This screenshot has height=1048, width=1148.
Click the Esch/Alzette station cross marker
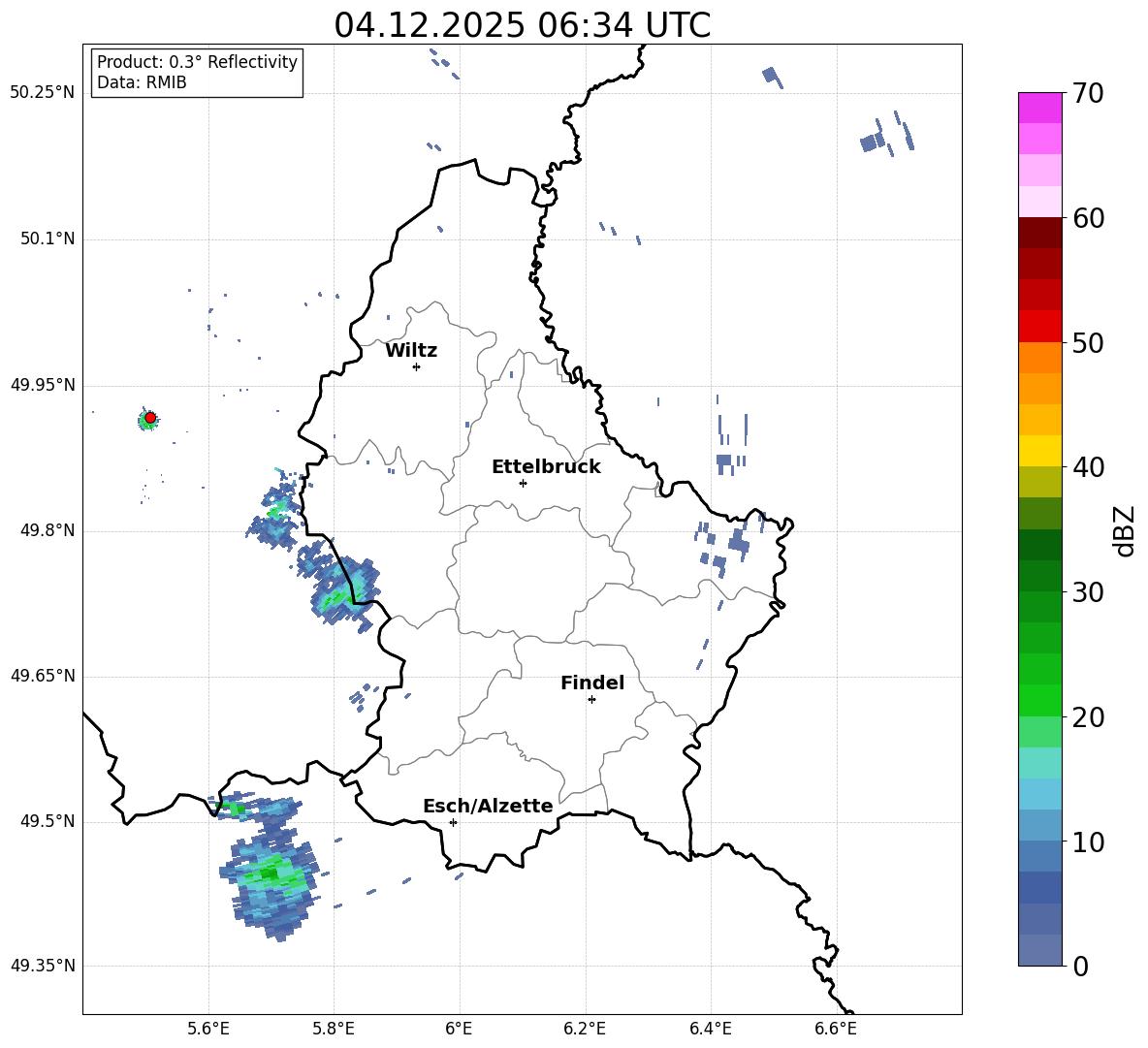[453, 822]
